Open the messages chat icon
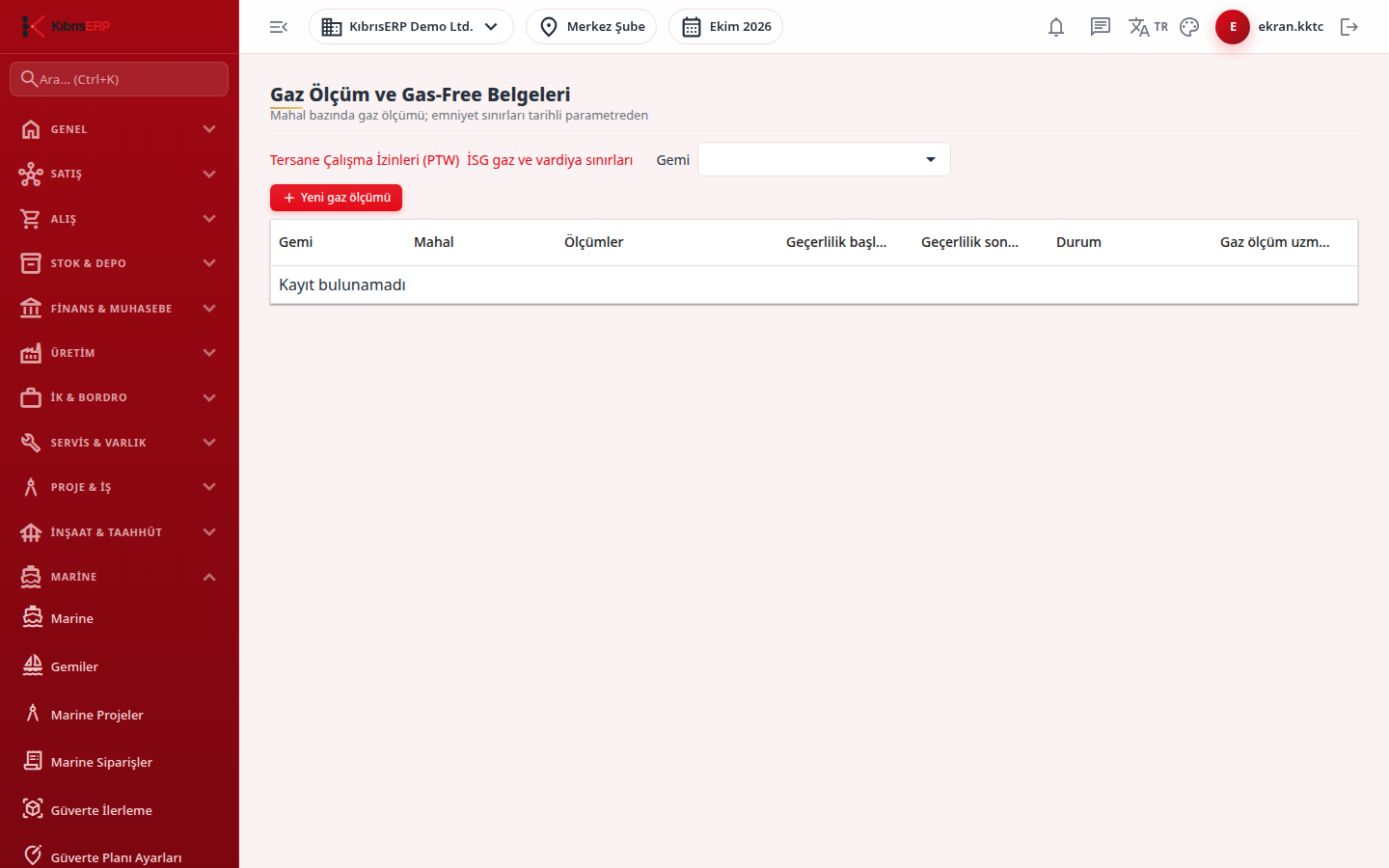Viewport: 1389px width, 868px height. click(1101, 27)
